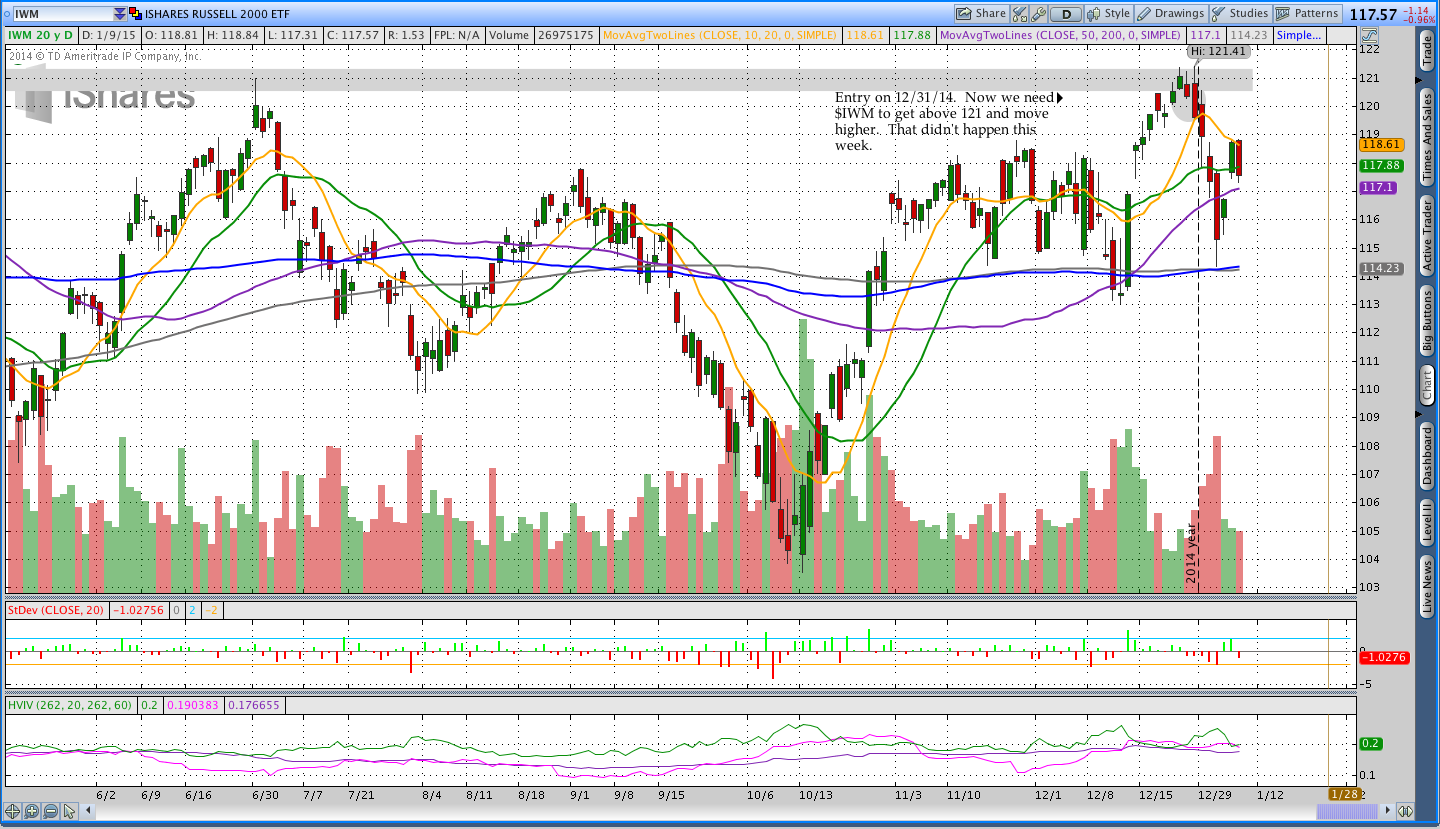The height and width of the screenshot is (829, 1440).
Task: Click the 117.57 last price display
Action: click(1372, 14)
